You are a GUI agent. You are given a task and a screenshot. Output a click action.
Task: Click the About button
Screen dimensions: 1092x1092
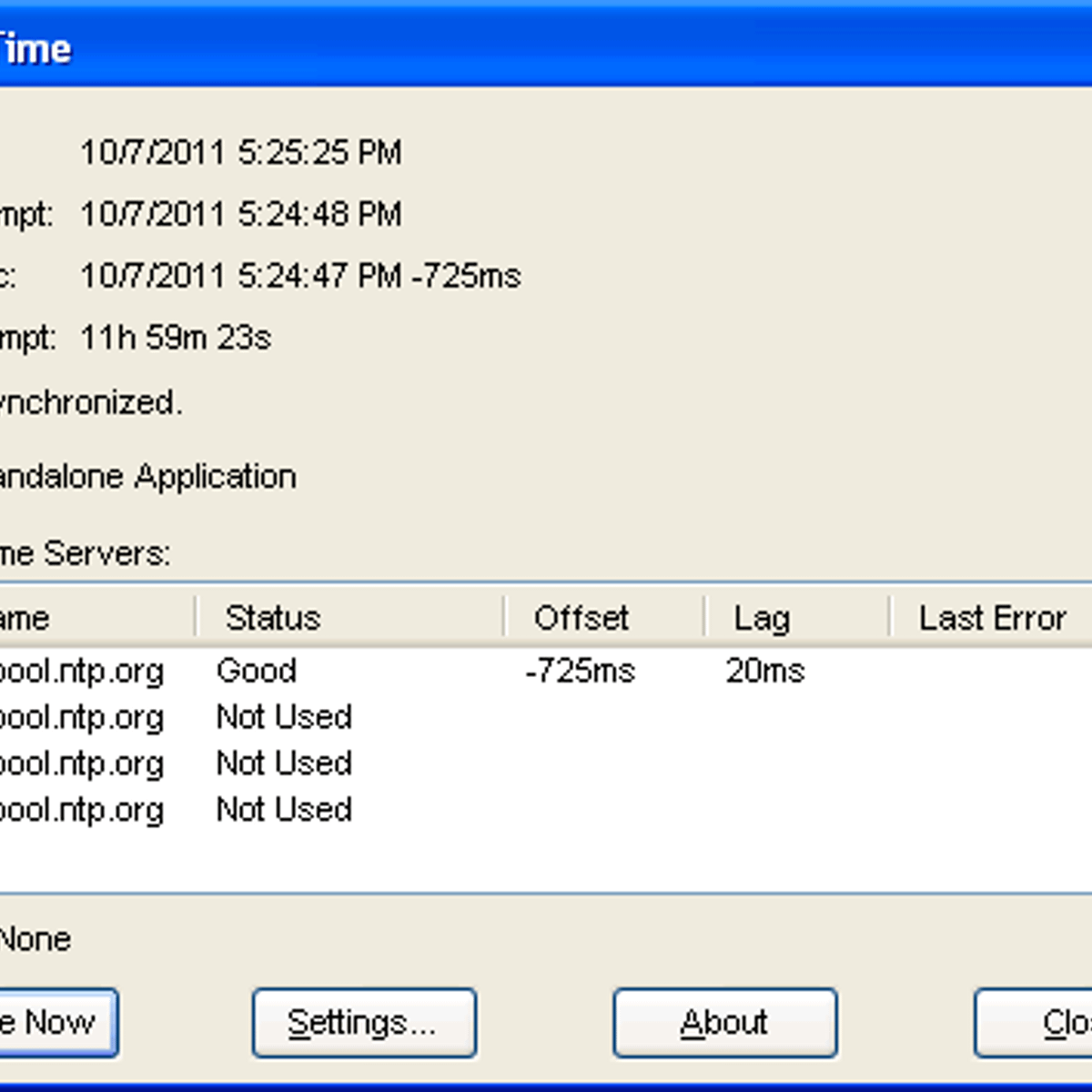[724, 1022]
